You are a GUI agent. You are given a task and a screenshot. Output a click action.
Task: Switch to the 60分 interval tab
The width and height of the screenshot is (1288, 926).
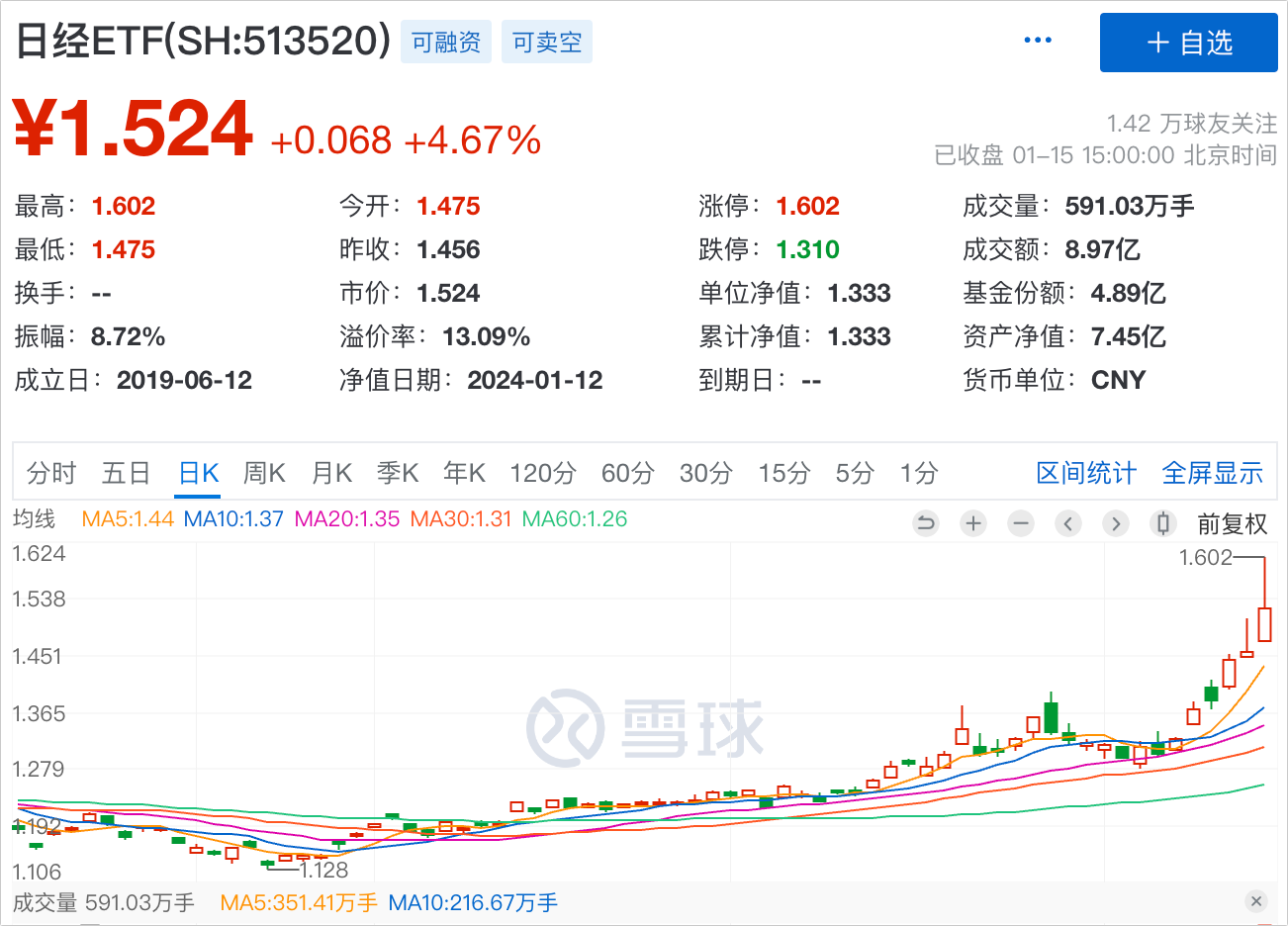627,473
